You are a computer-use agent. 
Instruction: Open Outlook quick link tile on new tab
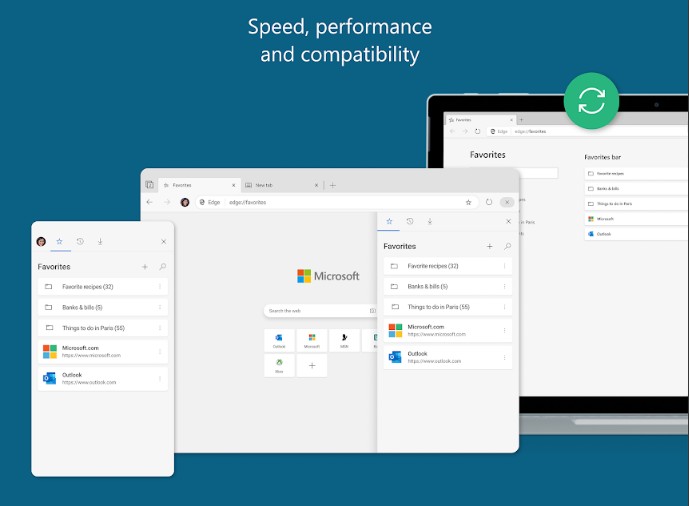tap(279, 340)
